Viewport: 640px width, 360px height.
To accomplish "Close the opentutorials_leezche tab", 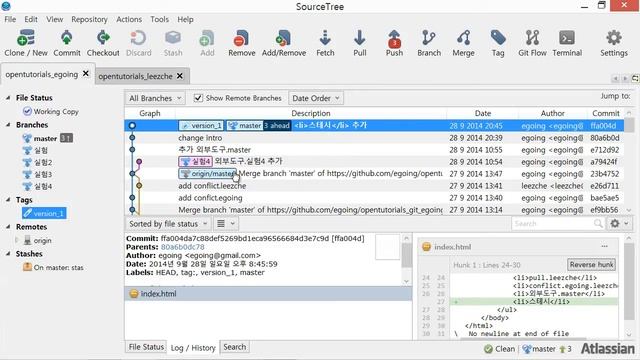I will [180, 76].
